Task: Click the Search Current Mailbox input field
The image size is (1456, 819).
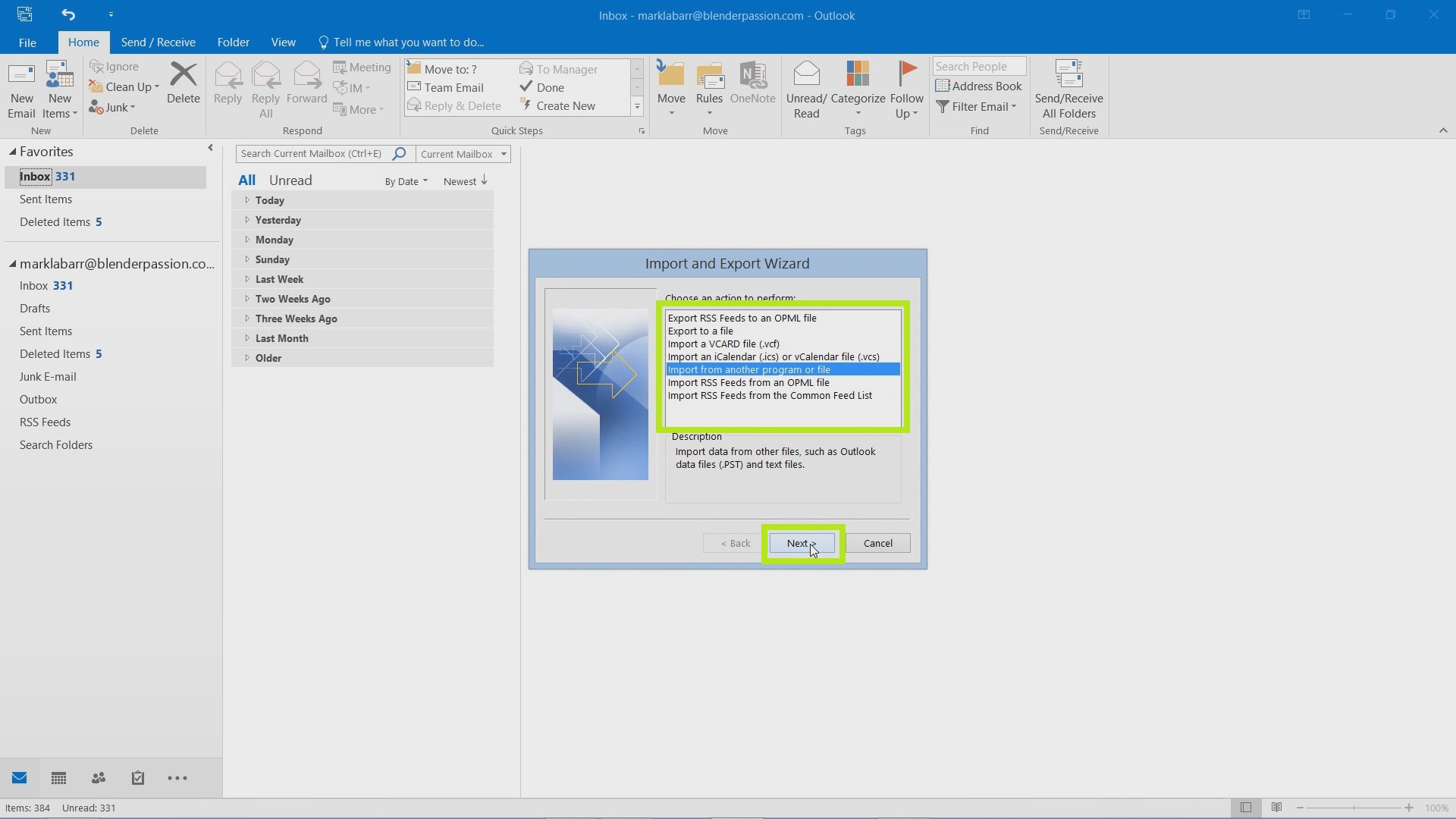Action: [314, 153]
